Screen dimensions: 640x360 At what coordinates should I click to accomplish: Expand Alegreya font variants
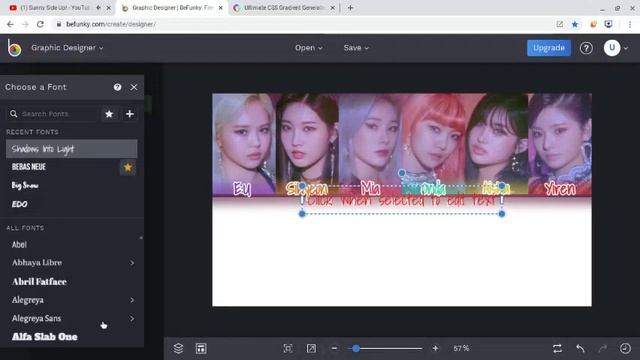132,300
